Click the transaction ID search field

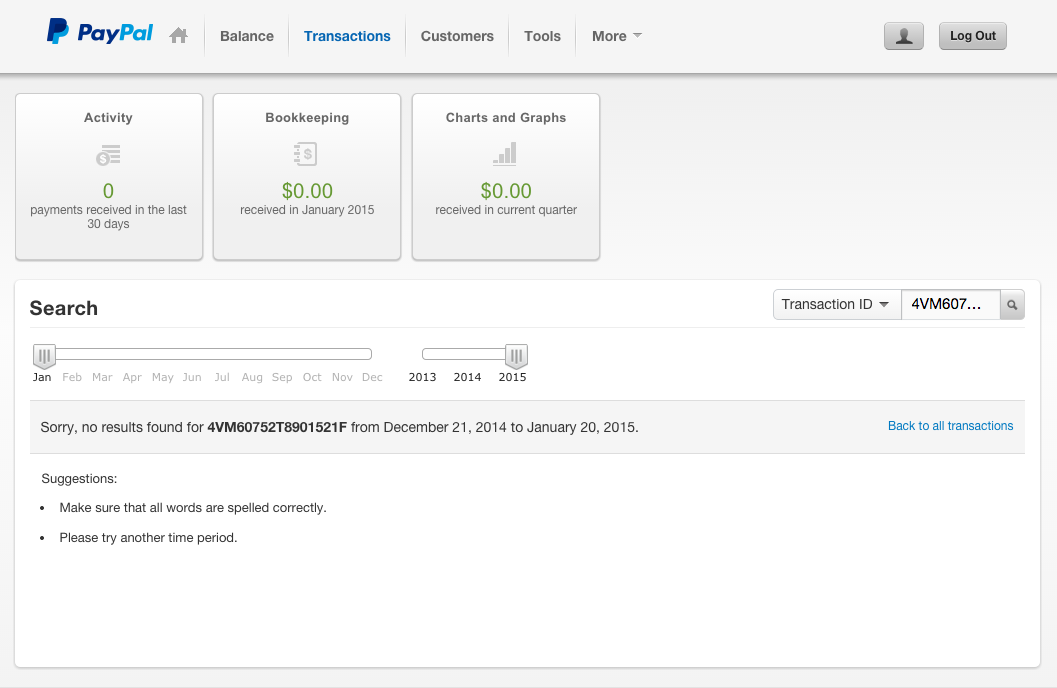tap(950, 305)
